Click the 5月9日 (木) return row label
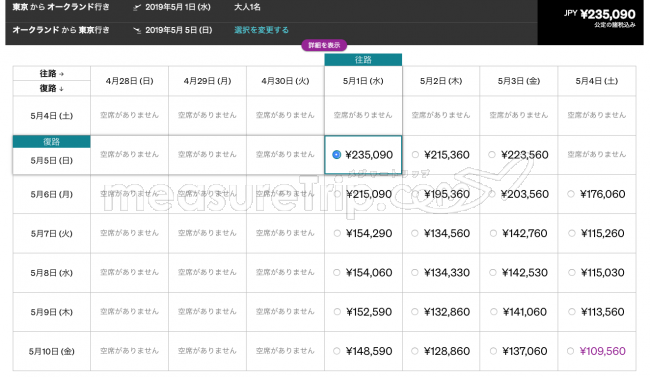The image size is (650, 377). pos(51,312)
